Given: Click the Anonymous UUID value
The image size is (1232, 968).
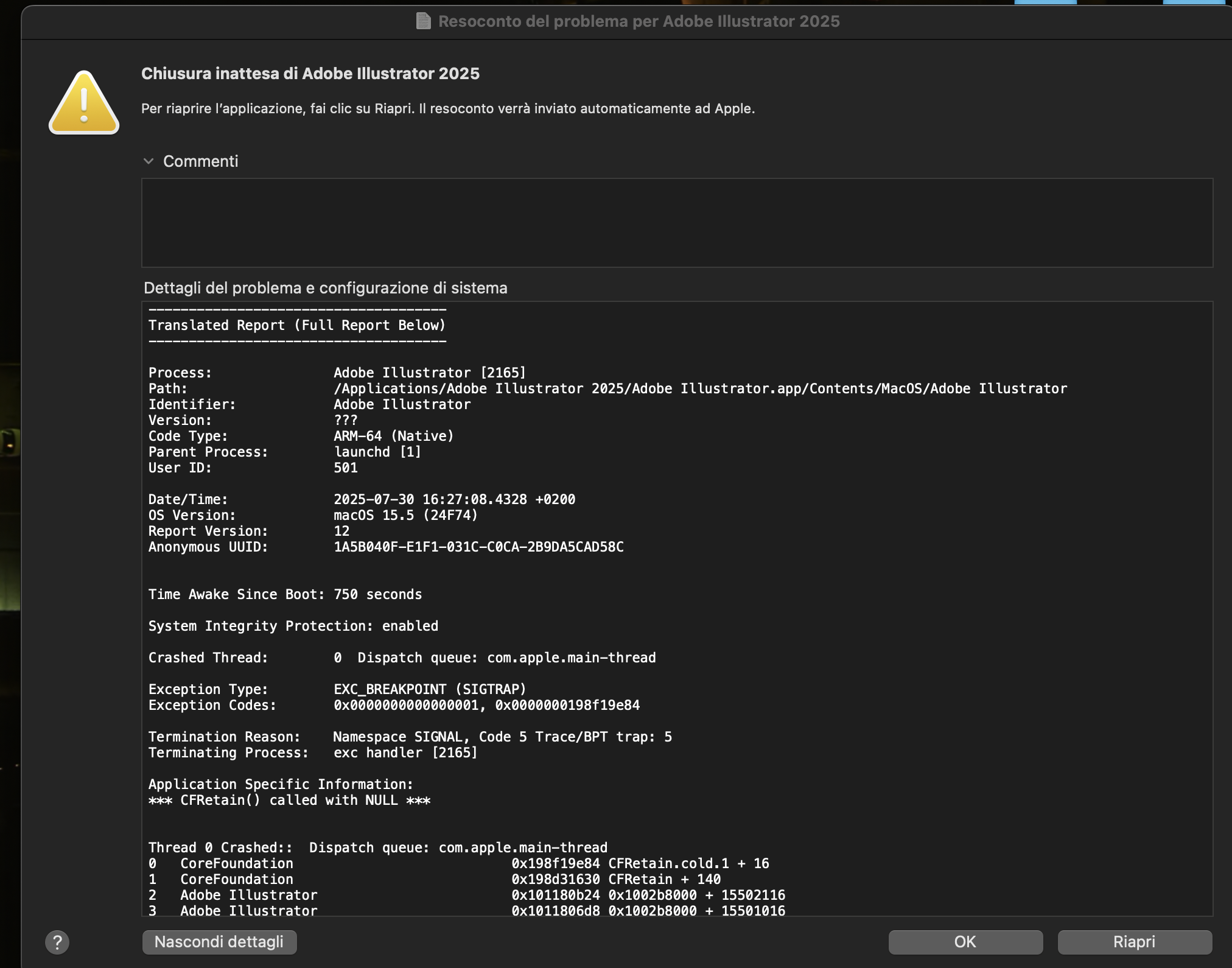Looking at the screenshot, I should point(478,547).
